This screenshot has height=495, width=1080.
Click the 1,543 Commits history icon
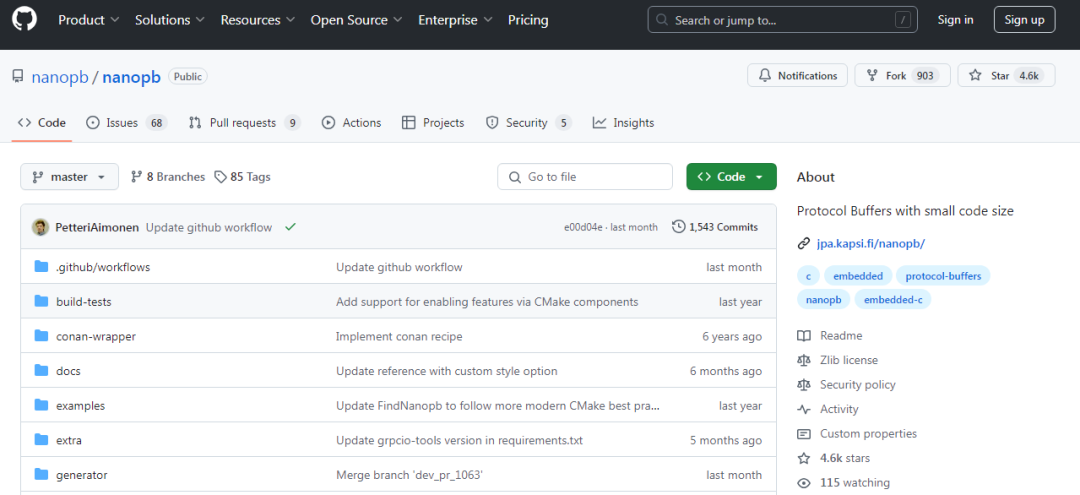(x=679, y=227)
